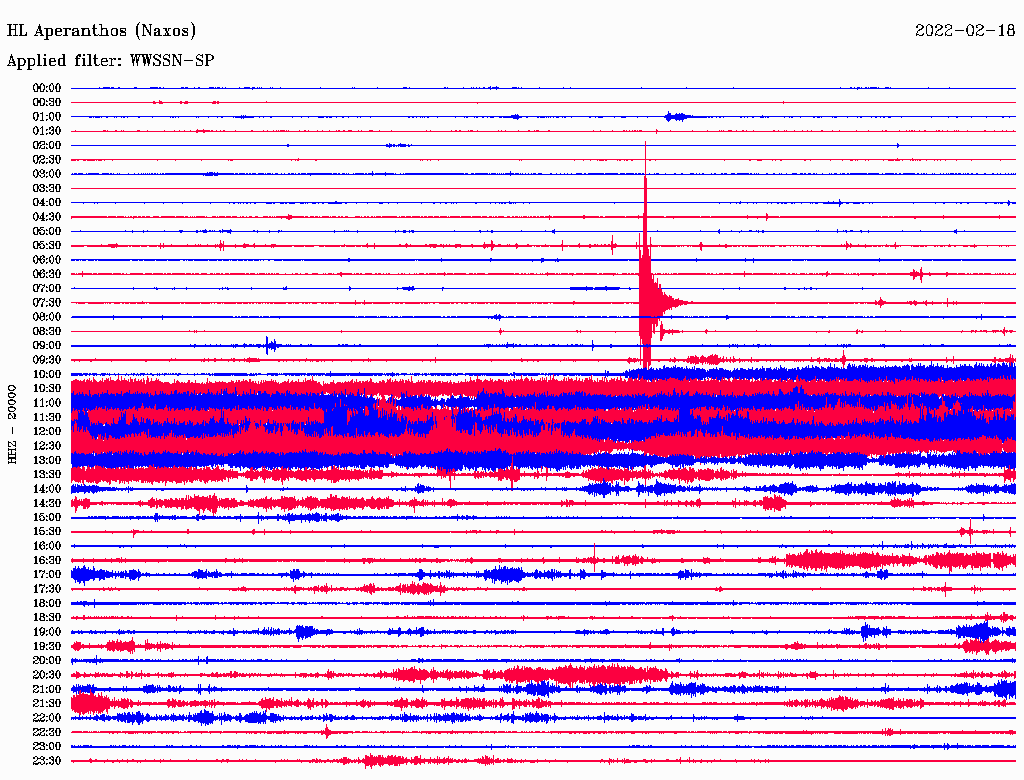Click the 12:00 time label
Screen dimensions: 1024x780
(47, 432)
